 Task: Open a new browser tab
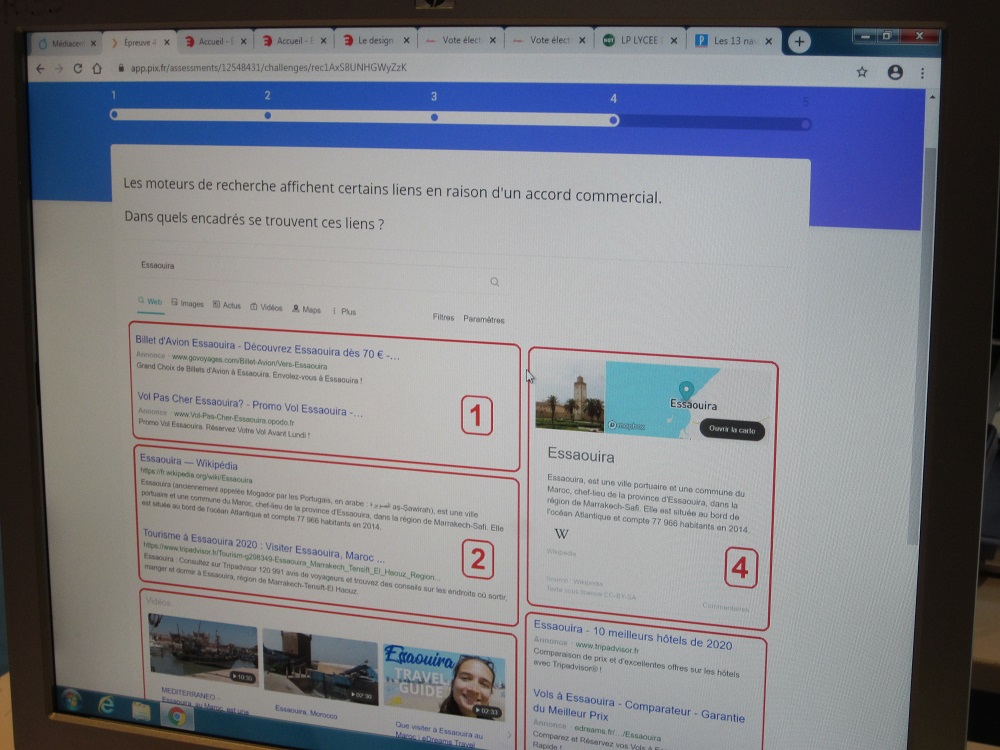pyautogui.click(x=798, y=42)
